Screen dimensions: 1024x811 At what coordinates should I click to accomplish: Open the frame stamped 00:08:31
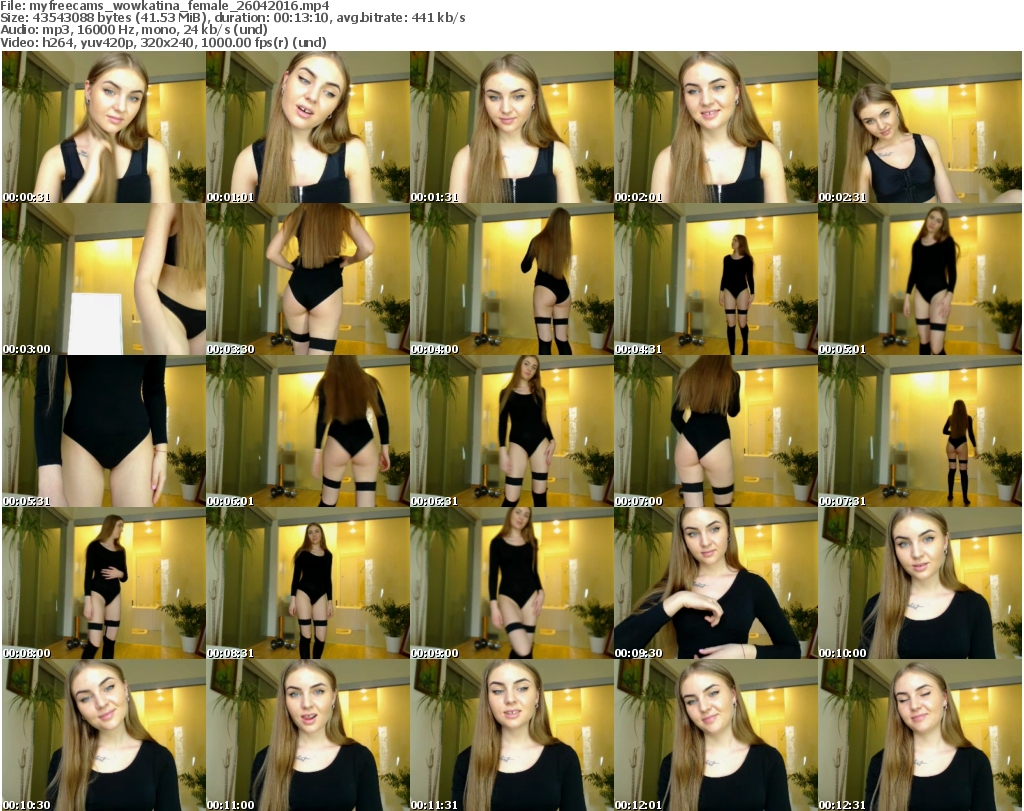click(x=308, y=583)
